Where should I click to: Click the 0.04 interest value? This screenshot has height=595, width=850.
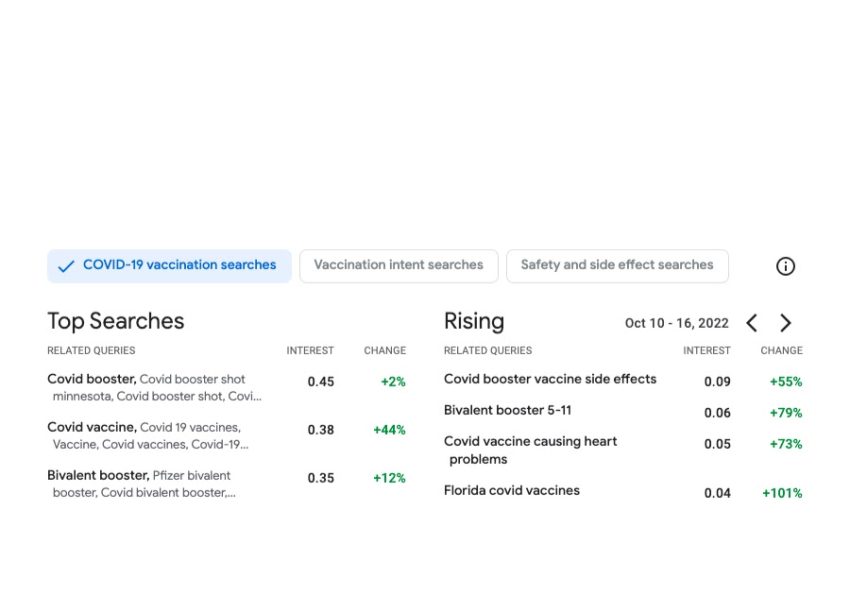[x=717, y=493]
